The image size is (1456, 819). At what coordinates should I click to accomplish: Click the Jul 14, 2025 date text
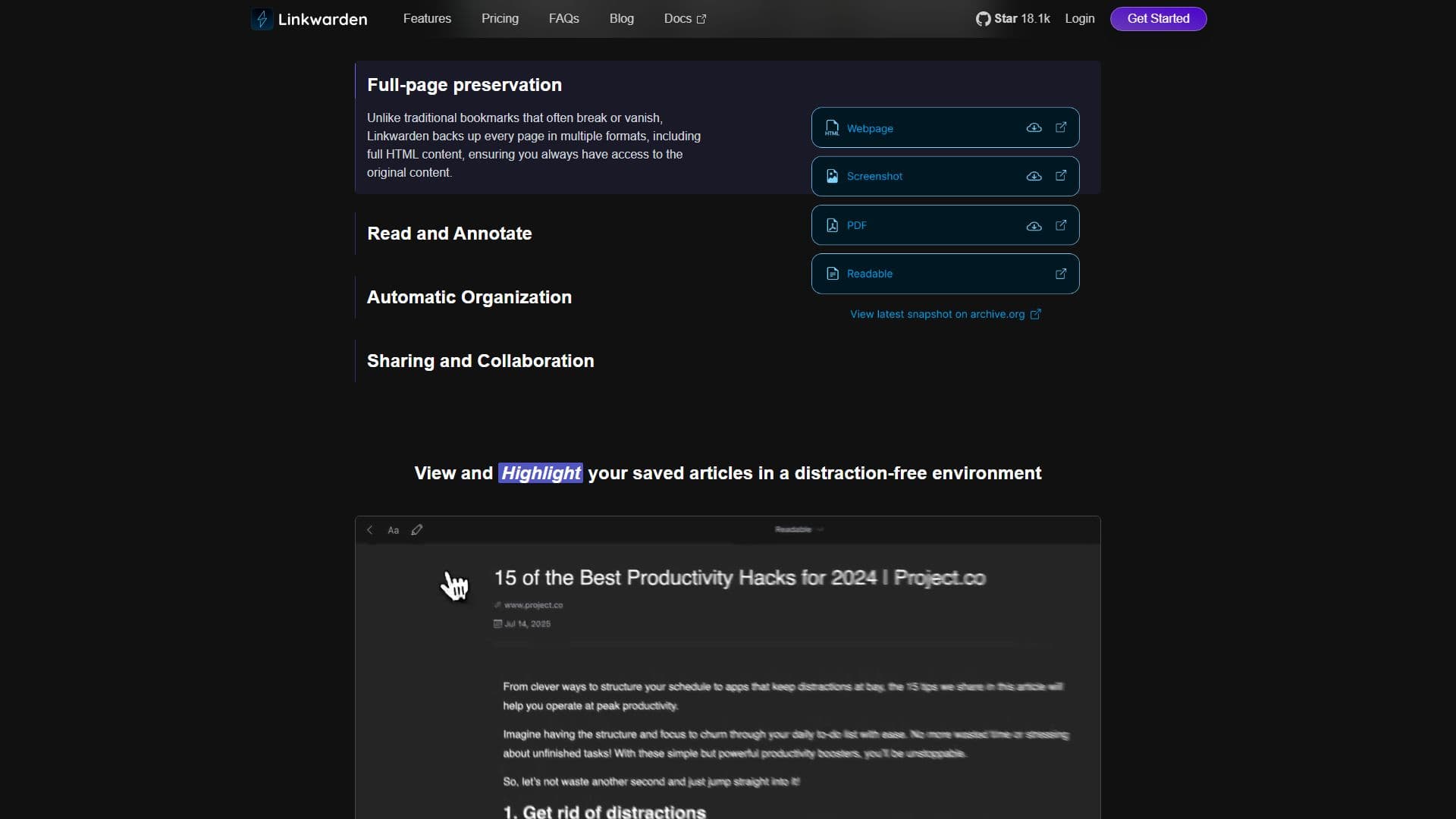[x=528, y=624]
